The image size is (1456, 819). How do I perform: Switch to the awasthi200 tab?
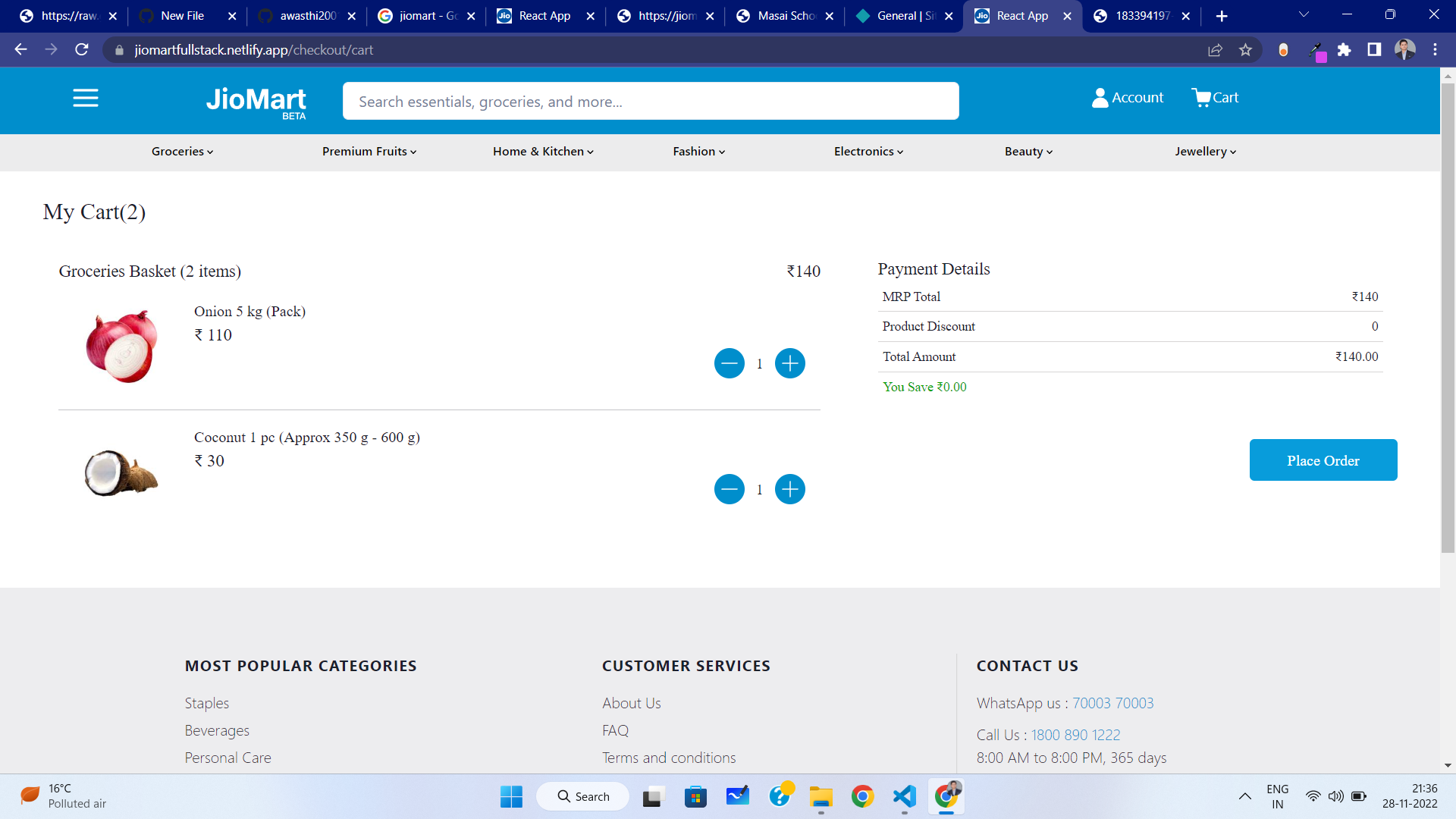pos(306,16)
